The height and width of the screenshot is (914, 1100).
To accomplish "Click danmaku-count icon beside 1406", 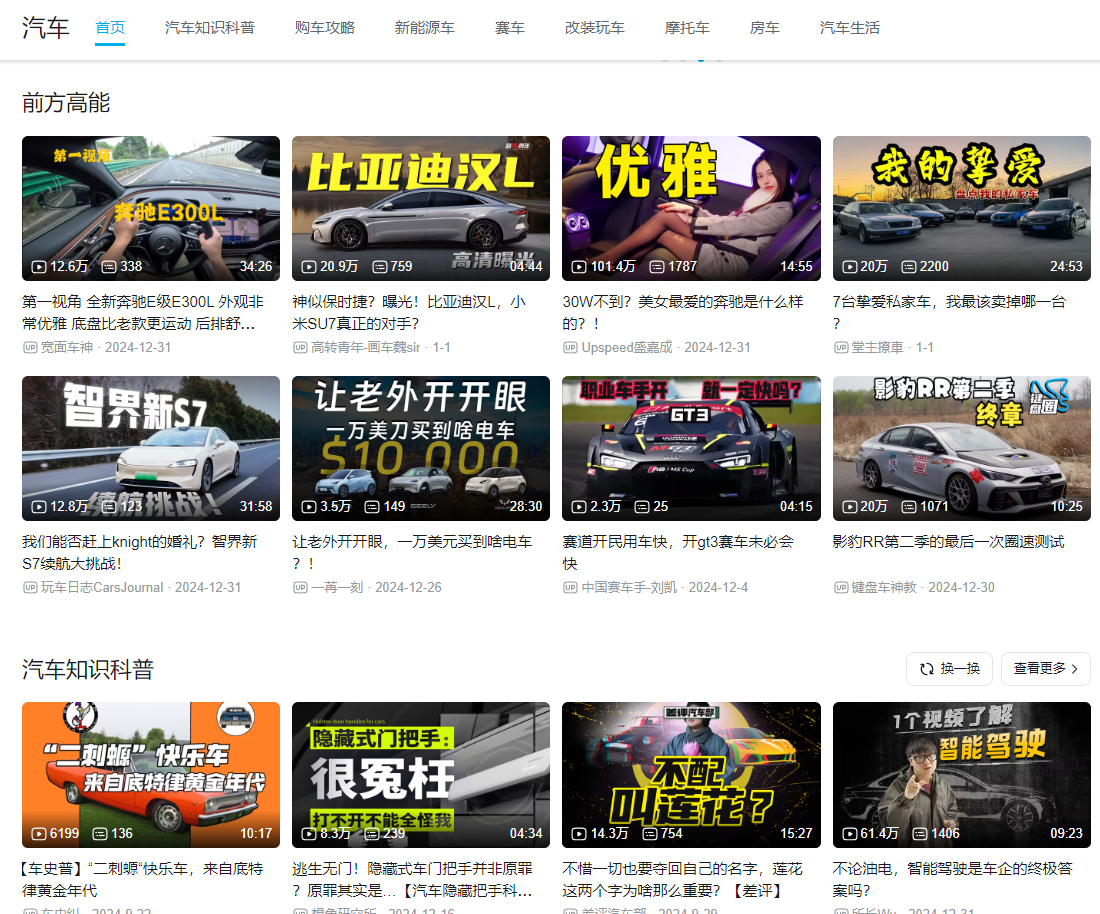I will pos(920,833).
